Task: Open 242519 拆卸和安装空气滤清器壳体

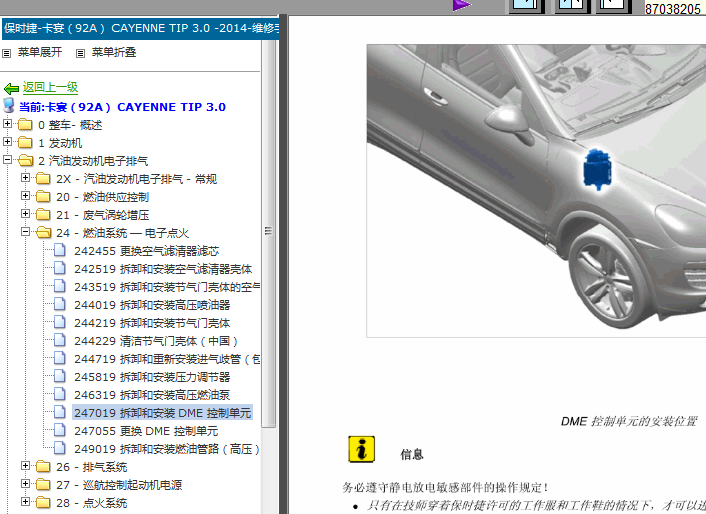Action: tap(163, 269)
